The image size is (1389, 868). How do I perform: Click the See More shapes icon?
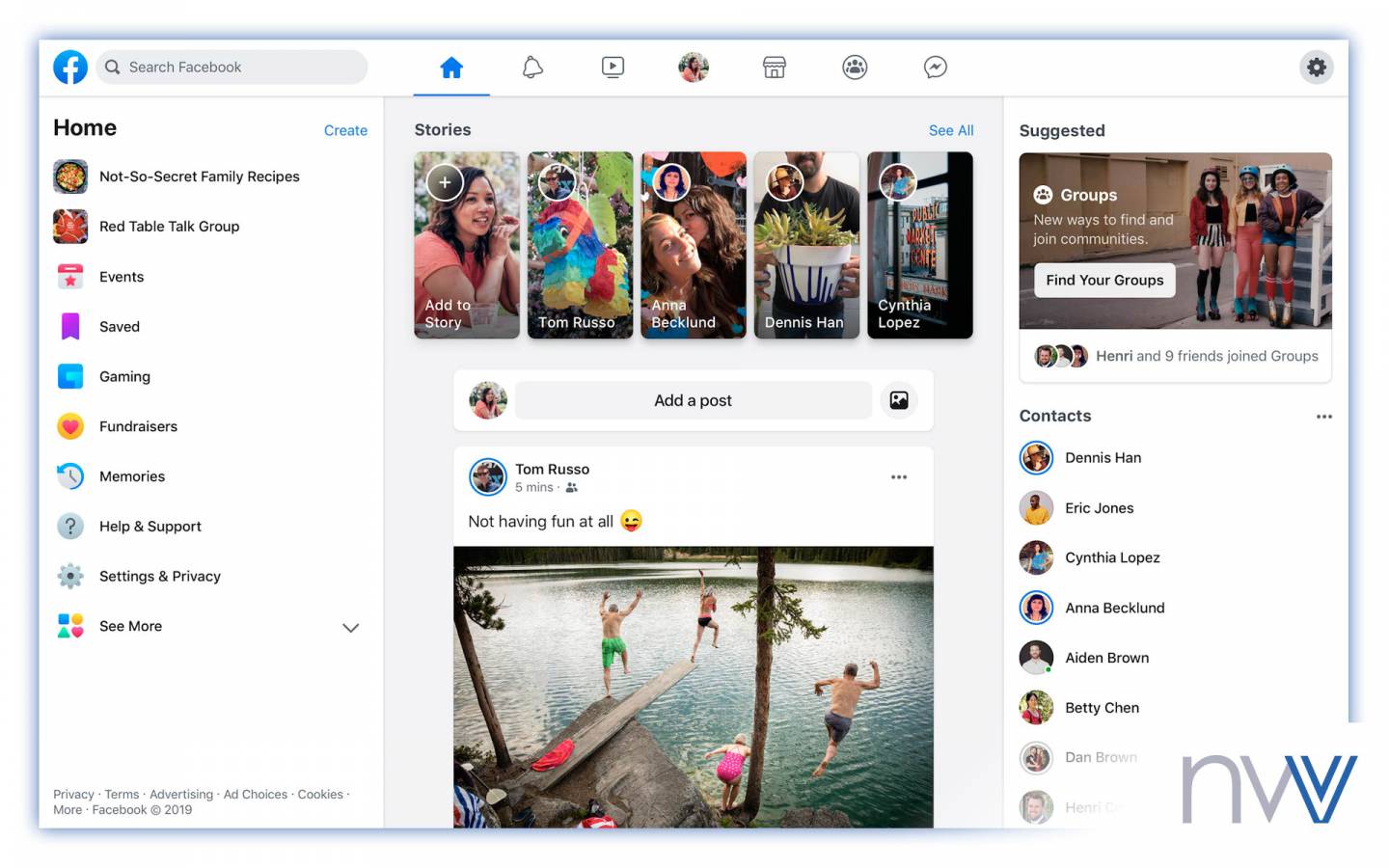70,626
